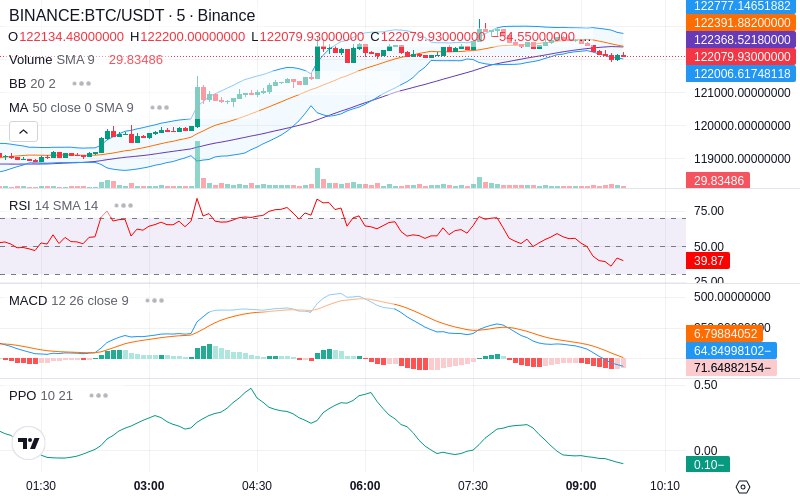This screenshot has width=800, height=500.
Task: Open PPO 10 21 indicator more options
Action: click(98, 395)
